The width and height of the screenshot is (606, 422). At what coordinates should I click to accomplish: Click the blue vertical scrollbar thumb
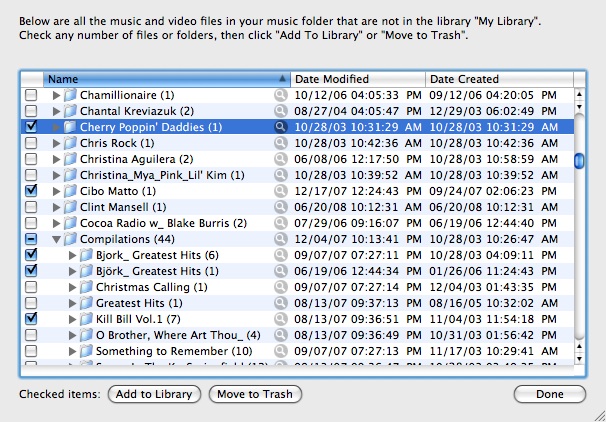pyautogui.click(x=579, y=161)
